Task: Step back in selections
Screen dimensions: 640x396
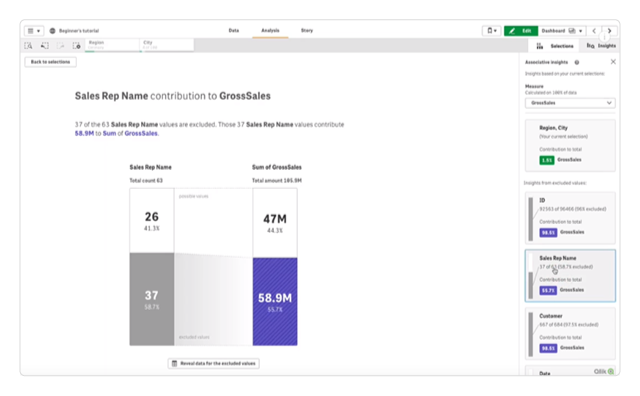Action: 44,46
